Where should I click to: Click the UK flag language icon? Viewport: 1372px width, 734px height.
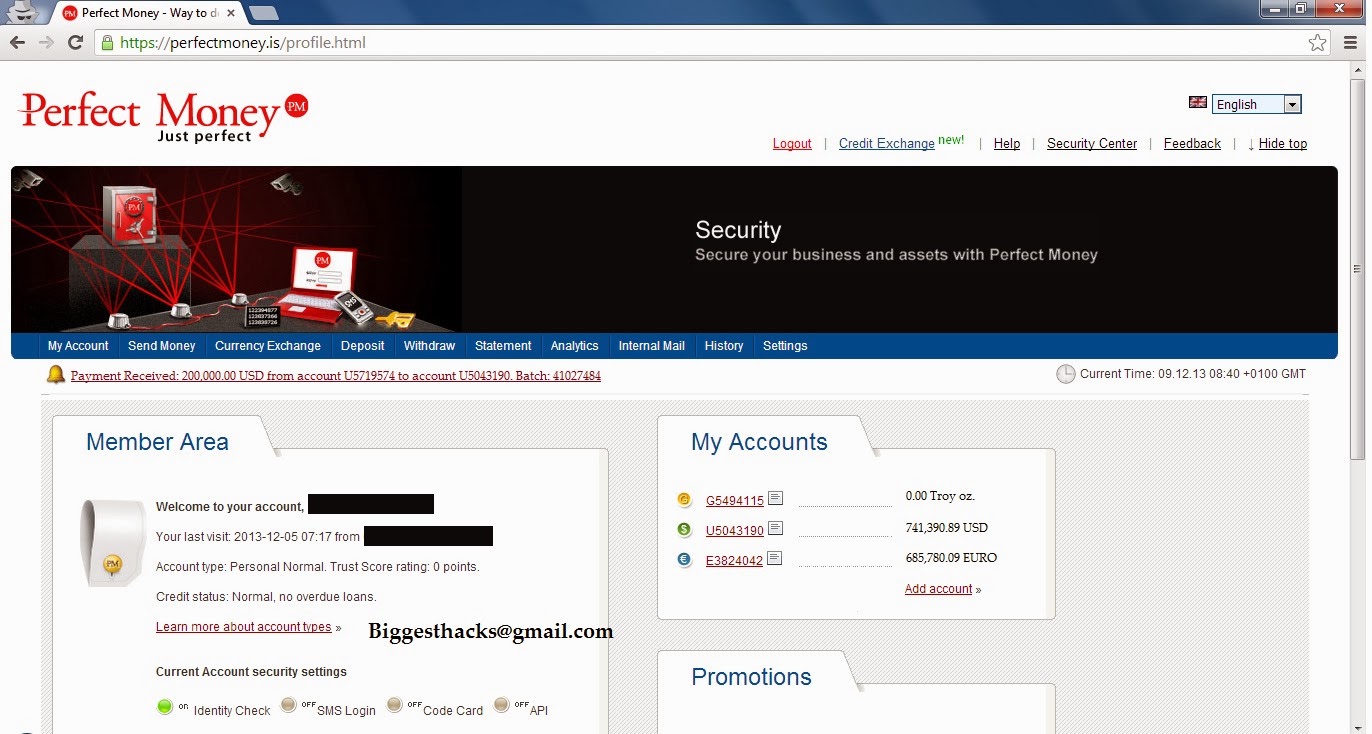[x=1198, y=103]
